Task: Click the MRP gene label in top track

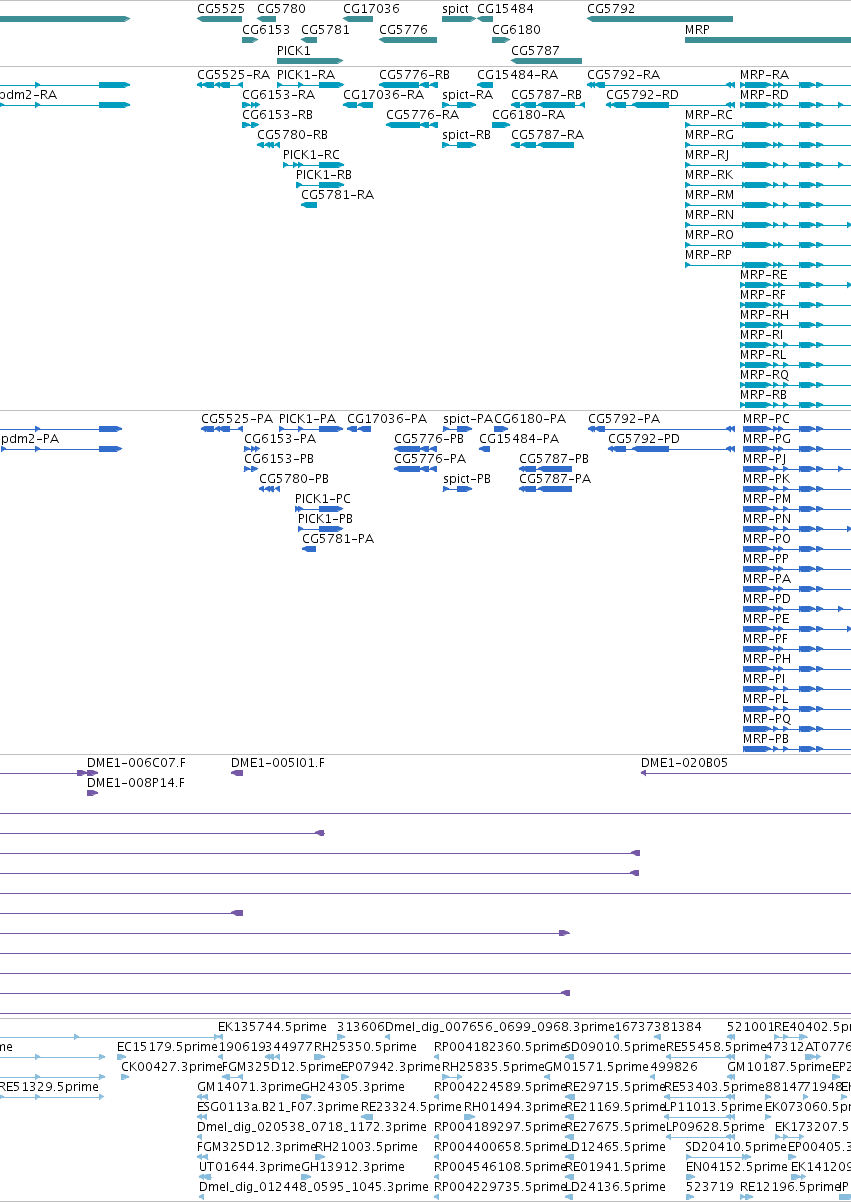Action: coord(697,30)
